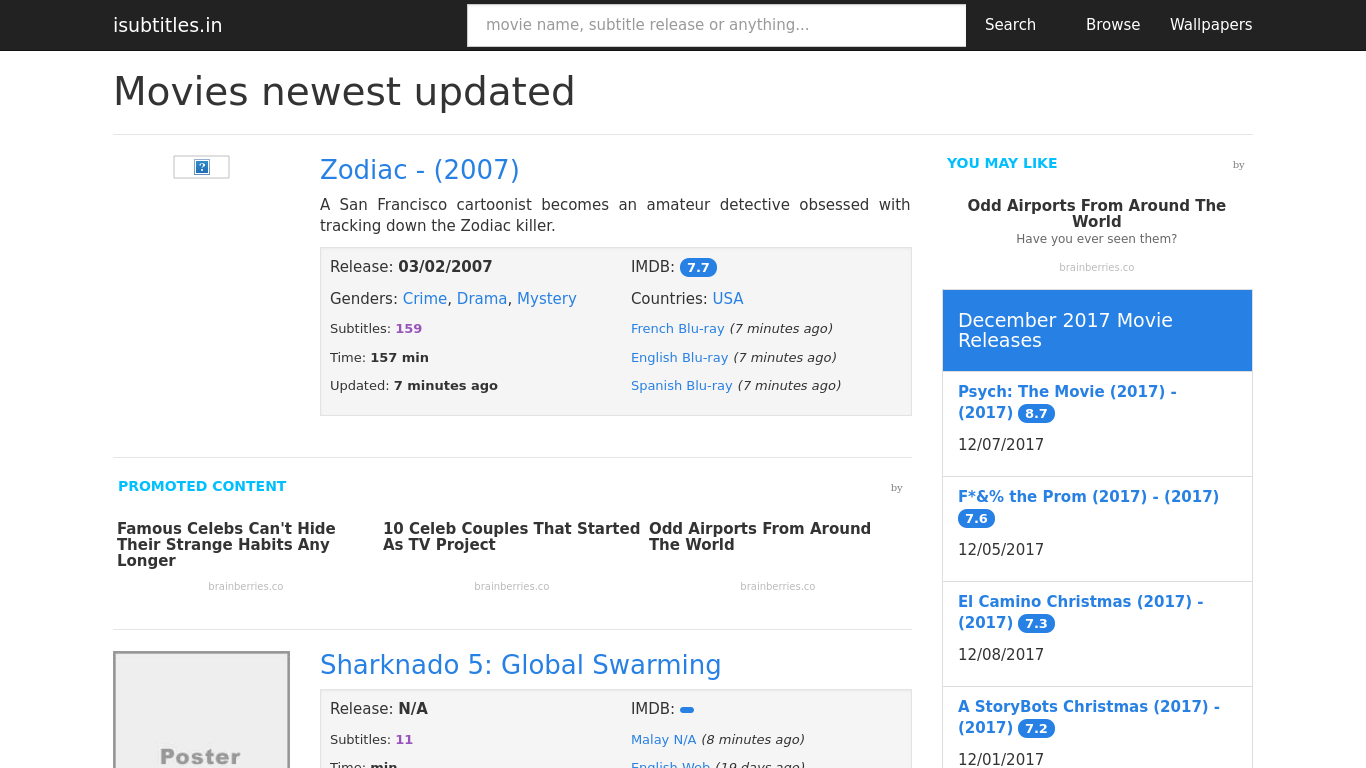Go to isubtitles.in home logo
Viewport: 1366px width, 768px height.
(x=168, y=25)
